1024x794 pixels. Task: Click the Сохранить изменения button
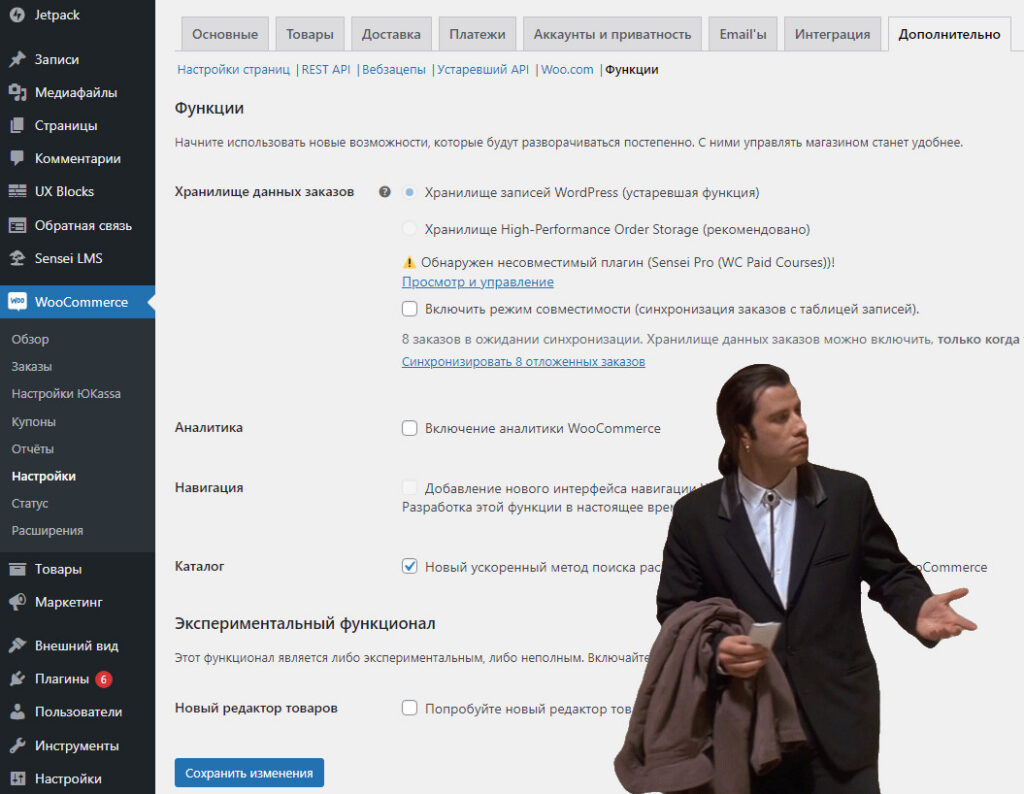[x=249, y=772]
